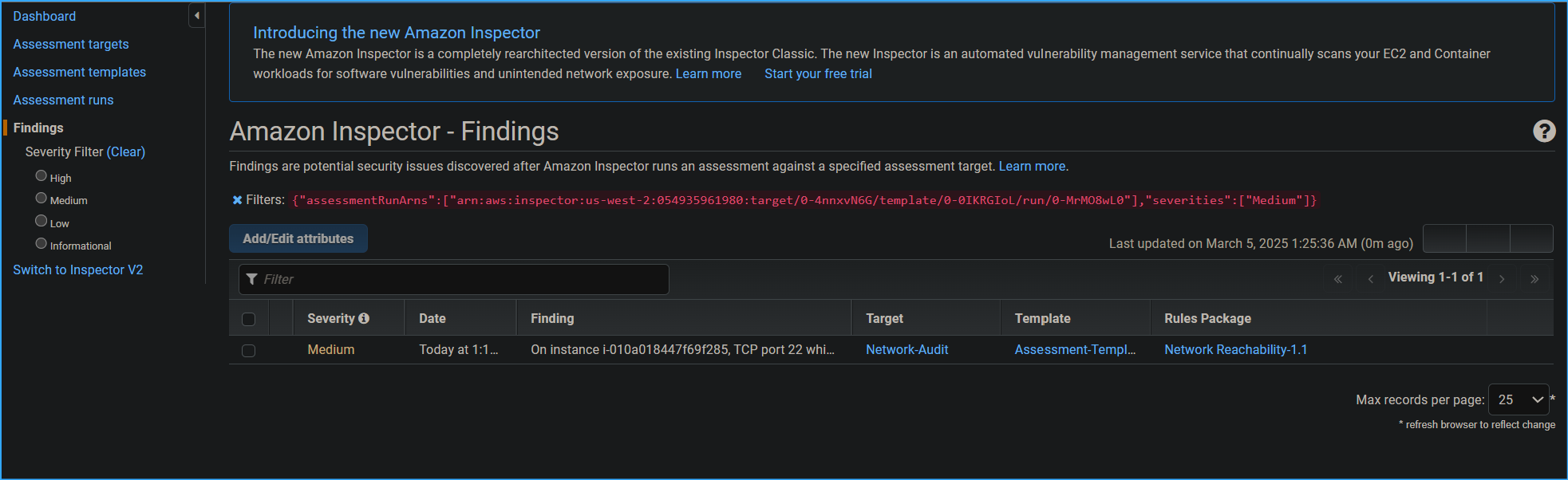Check the Medium finding row checkbox
Image resolution: width=1568 pixels, height=480 pixels.
point(249,351)
